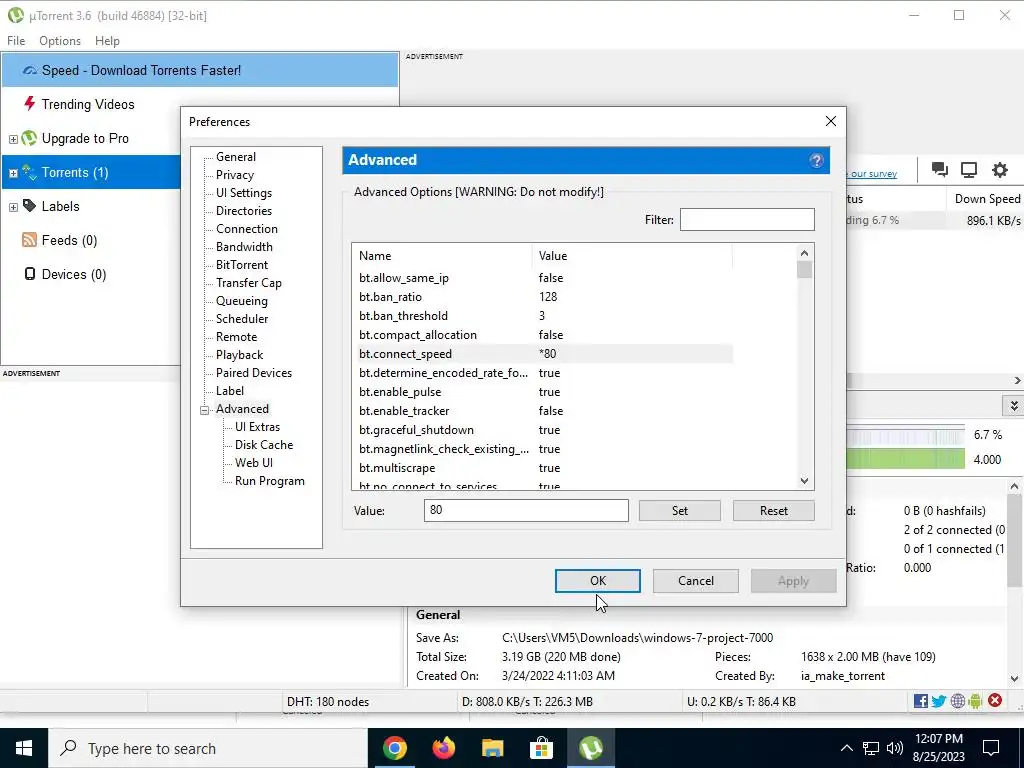Screen dimensions: 1024x768
Task: Select Directories in preferences tree
Action: coord(244,211)
